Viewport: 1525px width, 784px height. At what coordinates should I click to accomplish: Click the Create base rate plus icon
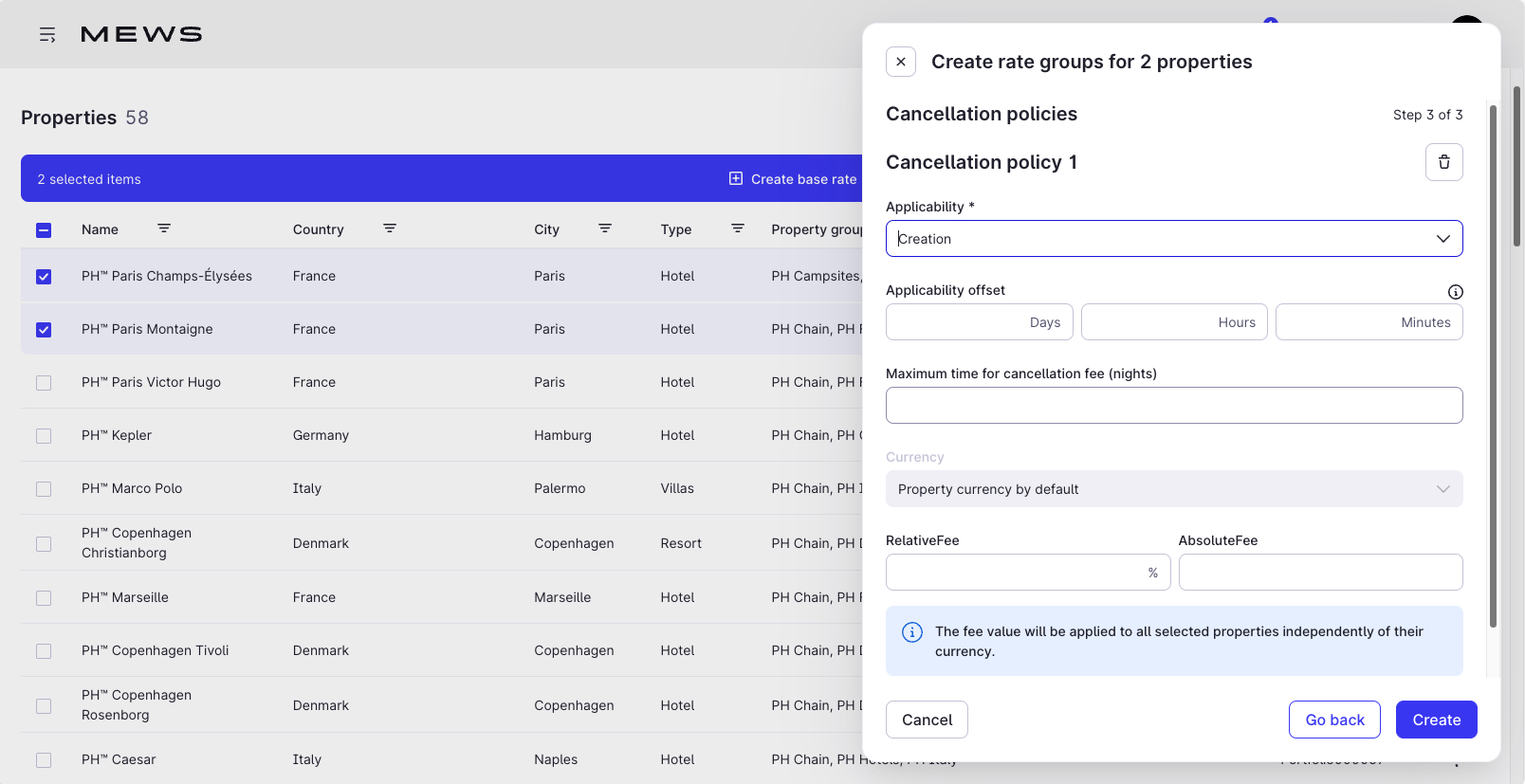(x=736, y=178)
